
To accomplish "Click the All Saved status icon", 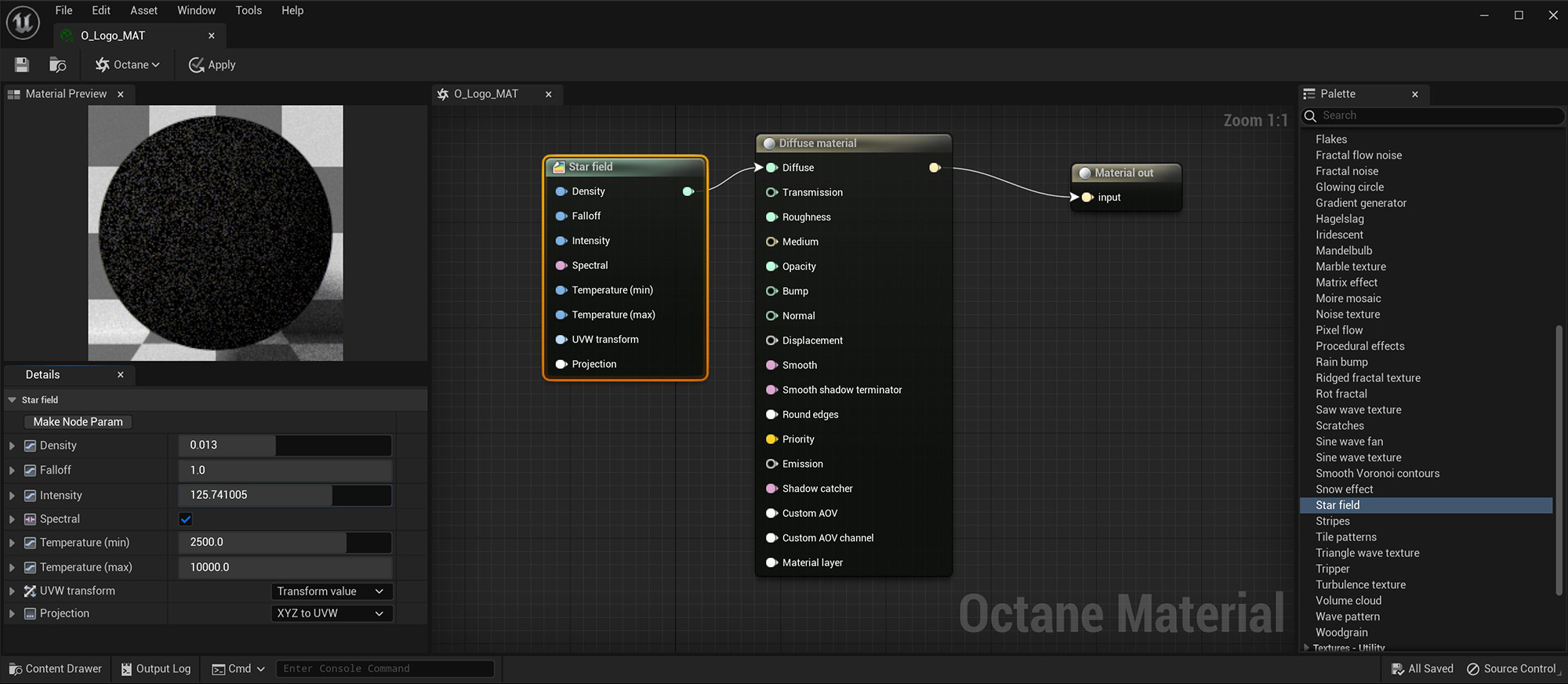I will [x=1398, y=669].
